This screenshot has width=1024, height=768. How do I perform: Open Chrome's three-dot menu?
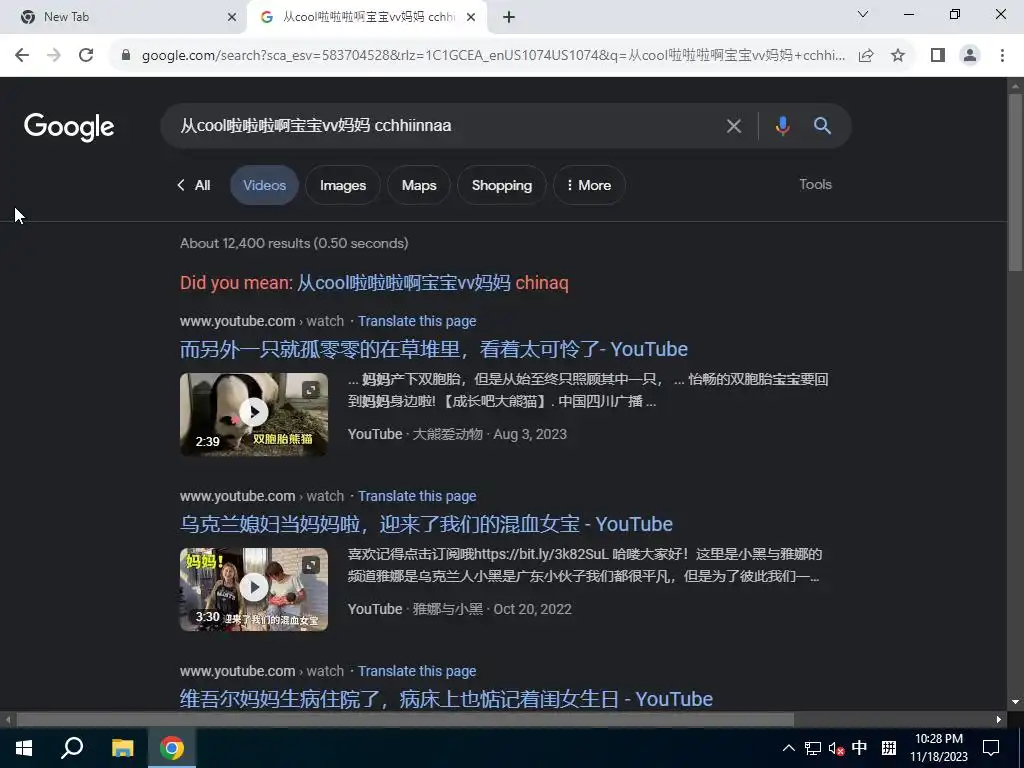pyautogui.click(x=1002, y=56)
